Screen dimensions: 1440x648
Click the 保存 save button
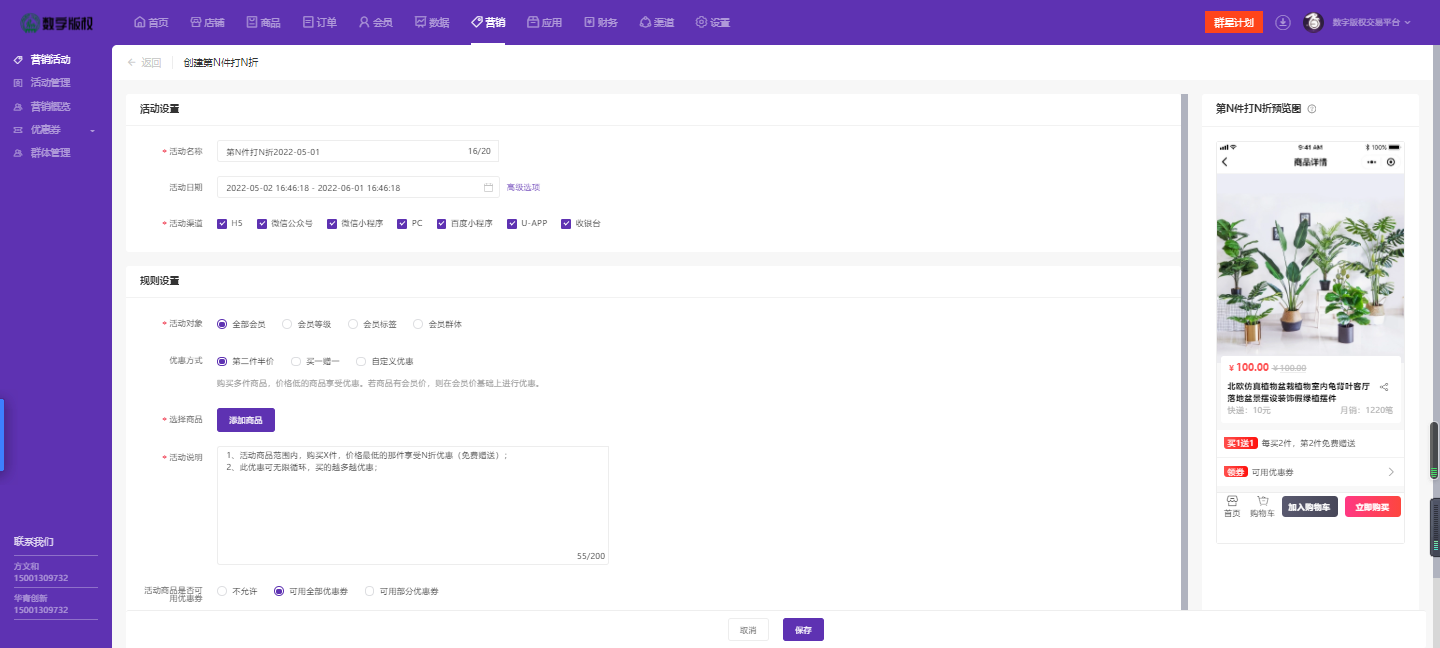tap(803, 630)
